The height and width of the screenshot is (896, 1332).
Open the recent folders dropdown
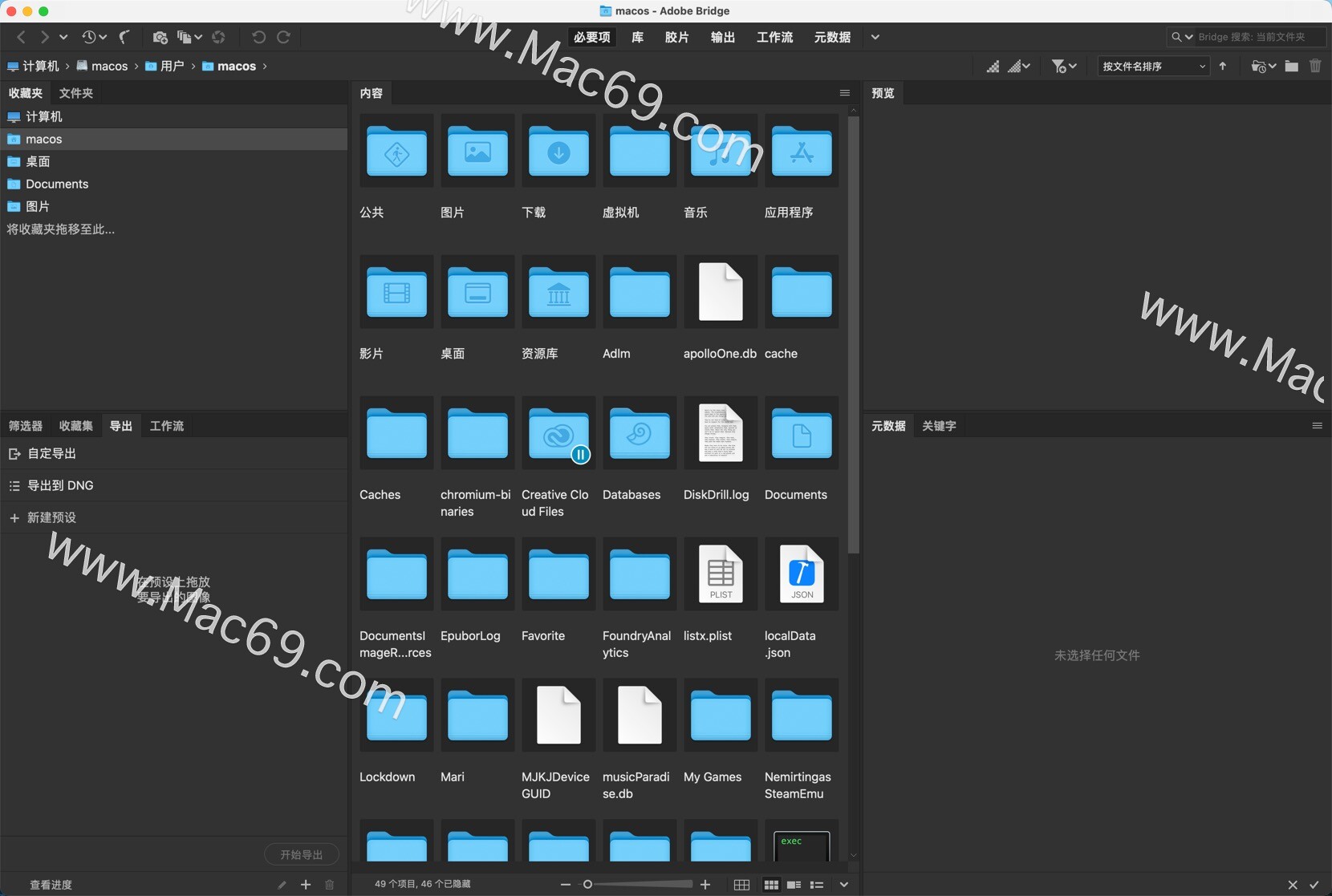[1264, 66]
